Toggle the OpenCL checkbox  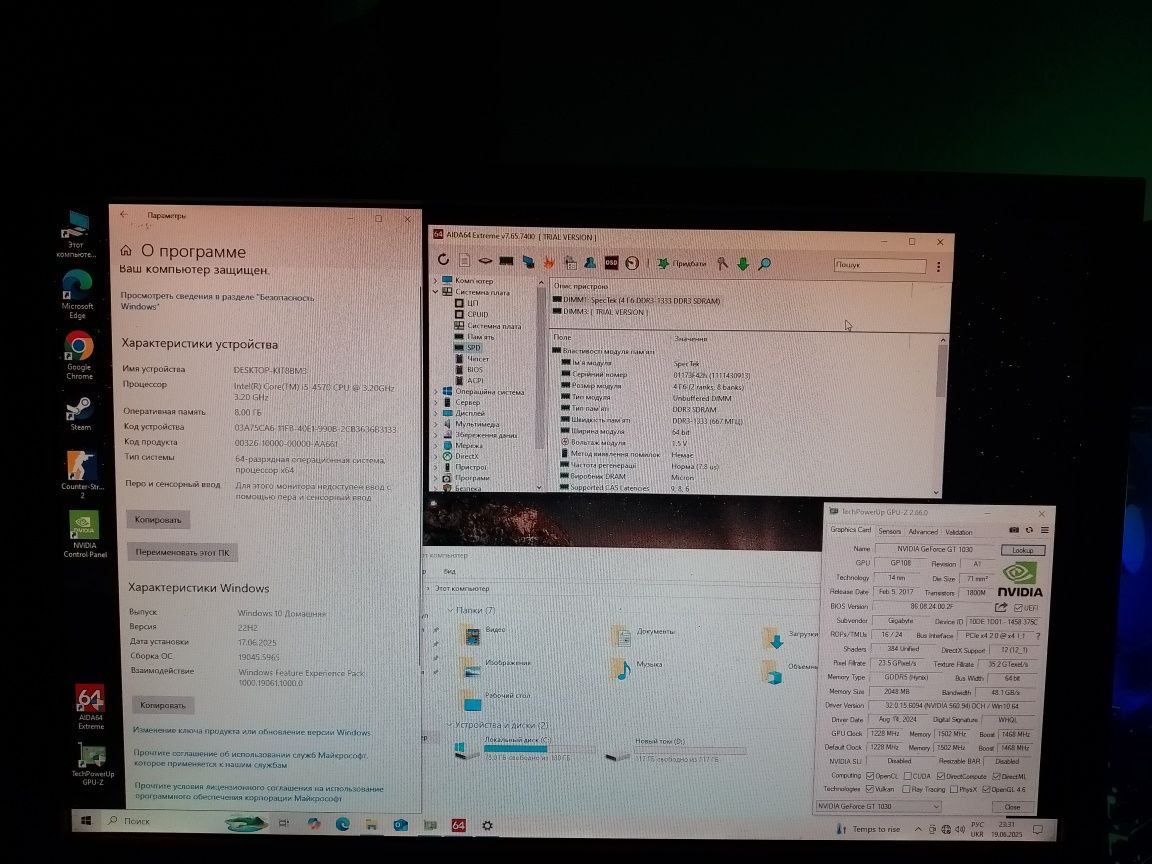click(x=870, y=776)
